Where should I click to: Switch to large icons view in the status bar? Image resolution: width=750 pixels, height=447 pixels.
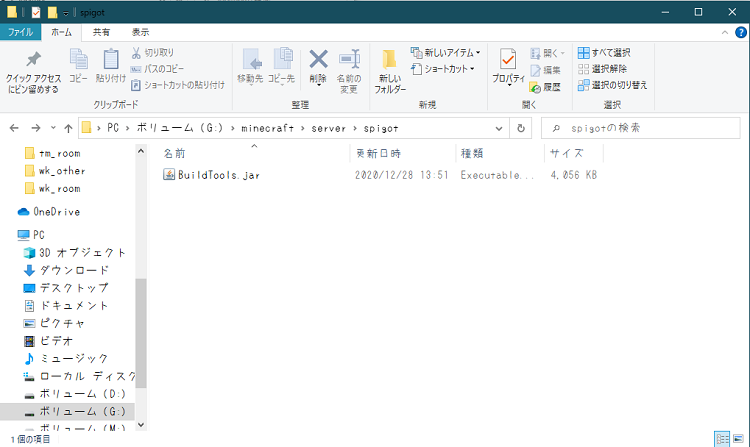(x=737, y=439)
